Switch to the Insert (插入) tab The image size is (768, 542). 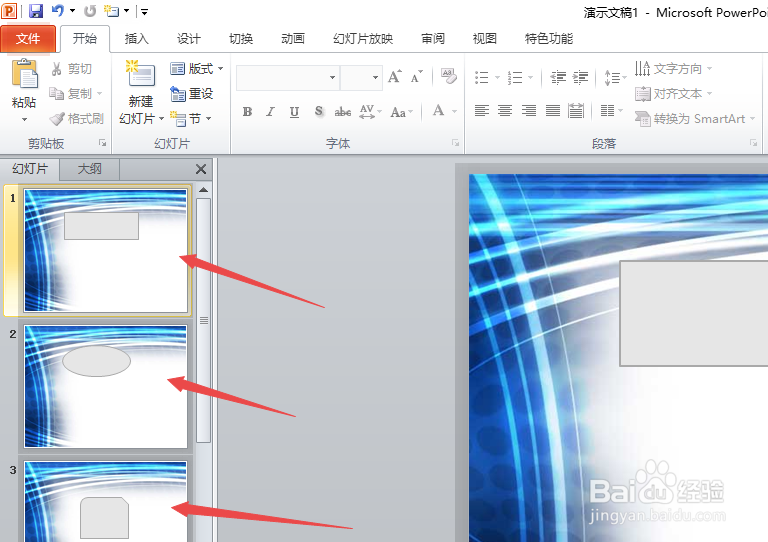137,39
